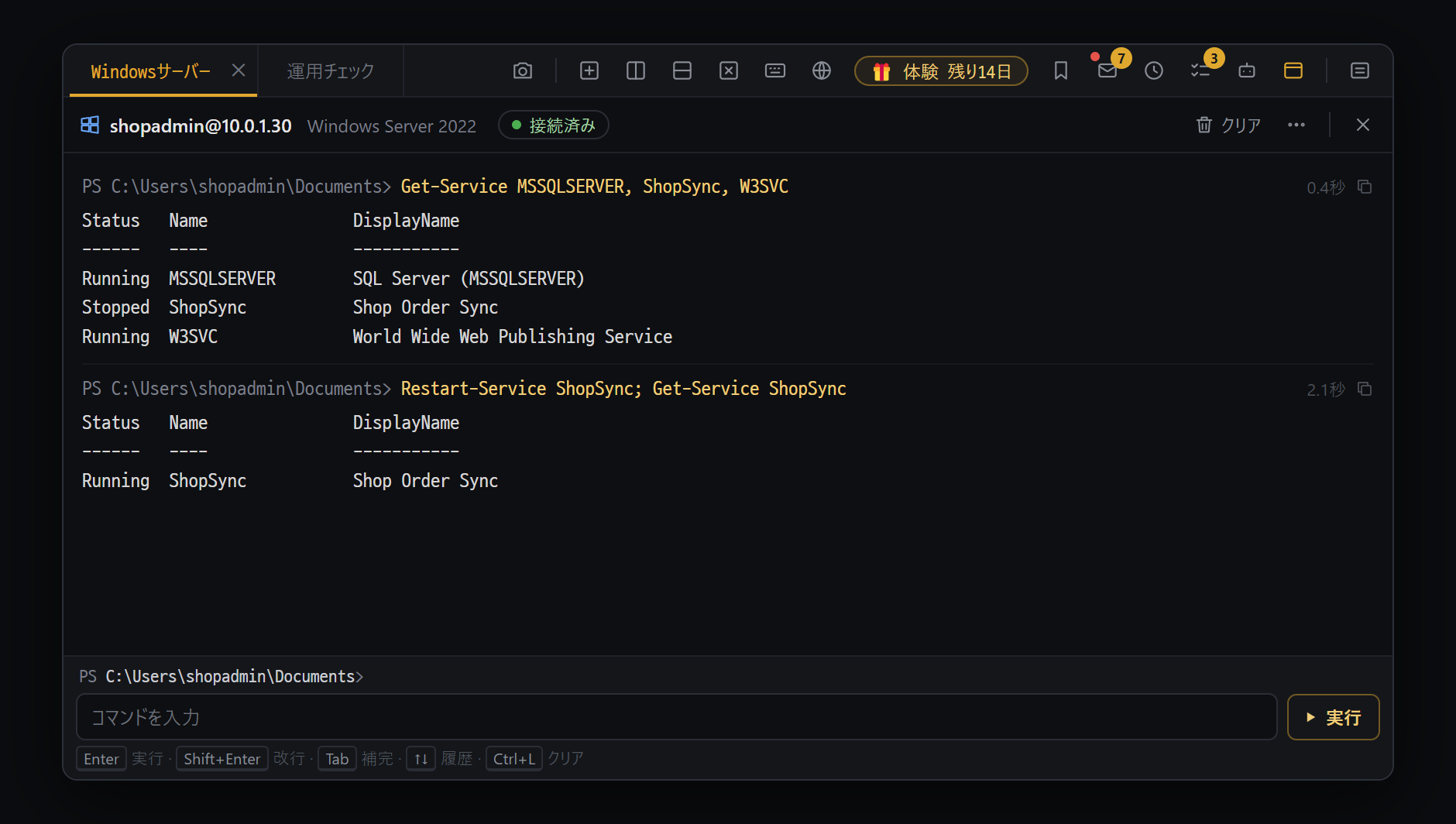Open the robot assistant icon

coord(1247,71)
